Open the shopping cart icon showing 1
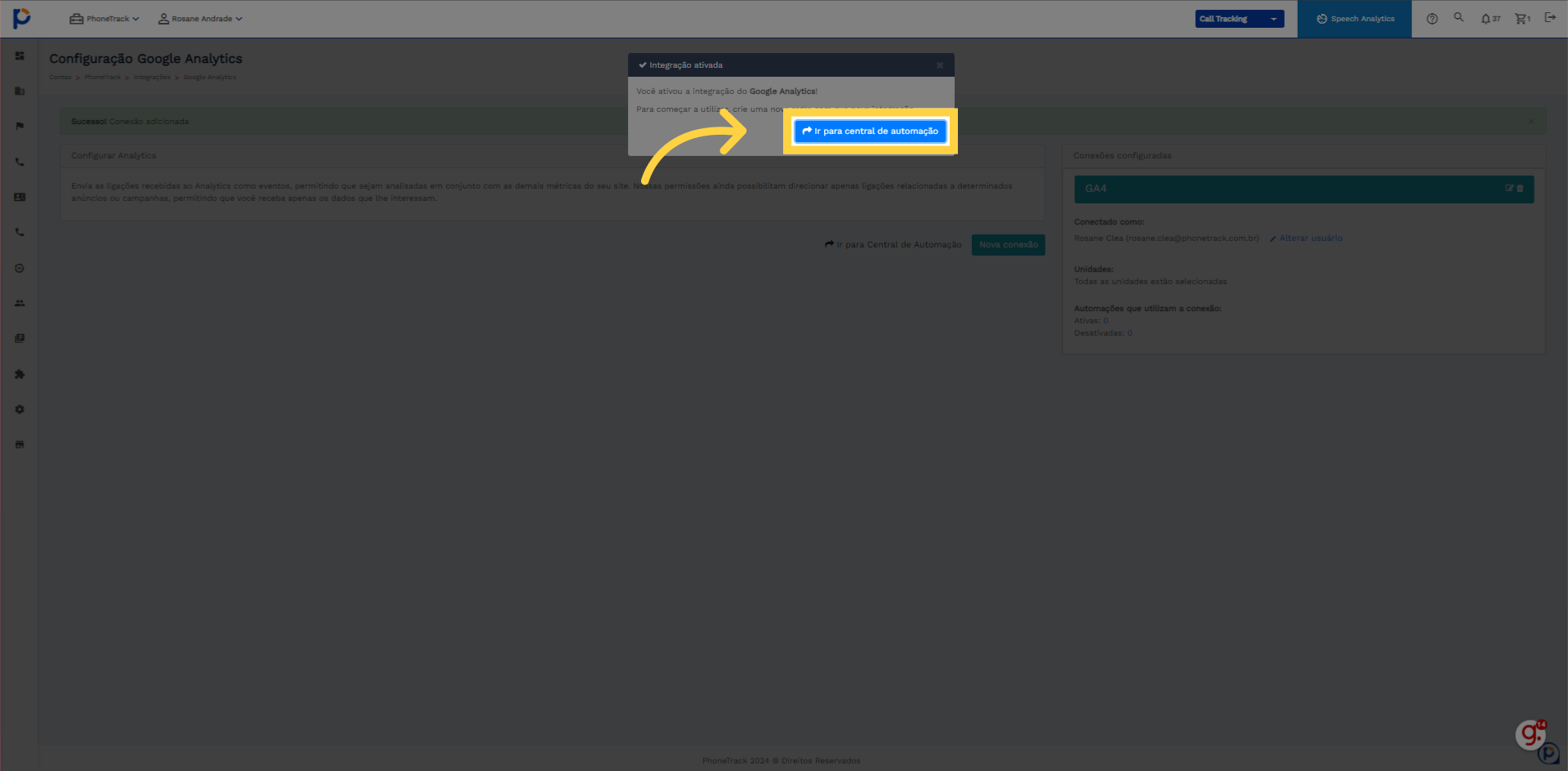This screenshot has height=771, width=1568. point(1522,19)
